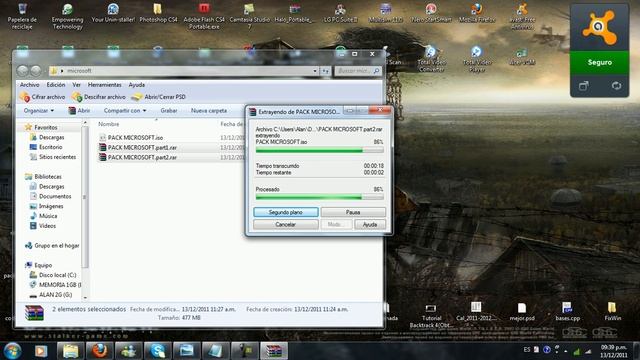Screen dimensions: 640x360
Task: Select PACK MICROSOFT.iso file
Action: coord(135,138)
